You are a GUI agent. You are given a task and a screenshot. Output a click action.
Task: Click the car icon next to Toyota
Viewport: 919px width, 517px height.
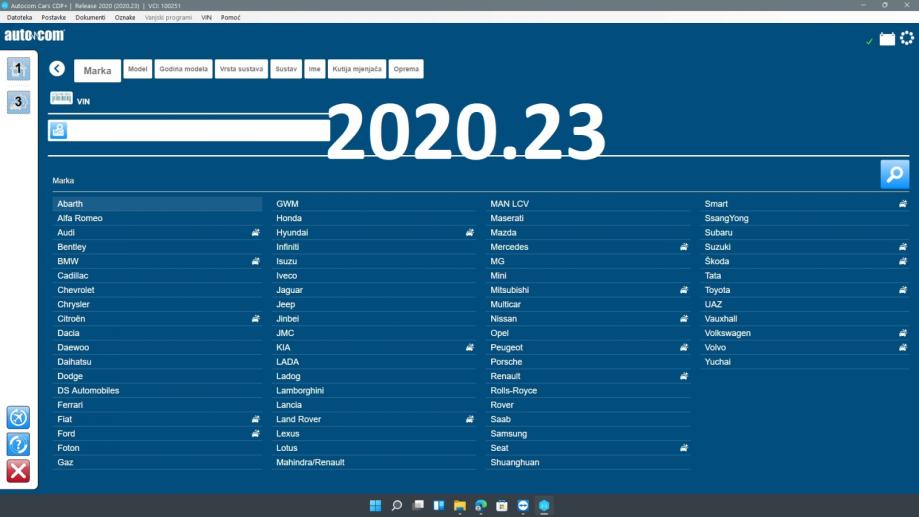click(x=903, y=290)
